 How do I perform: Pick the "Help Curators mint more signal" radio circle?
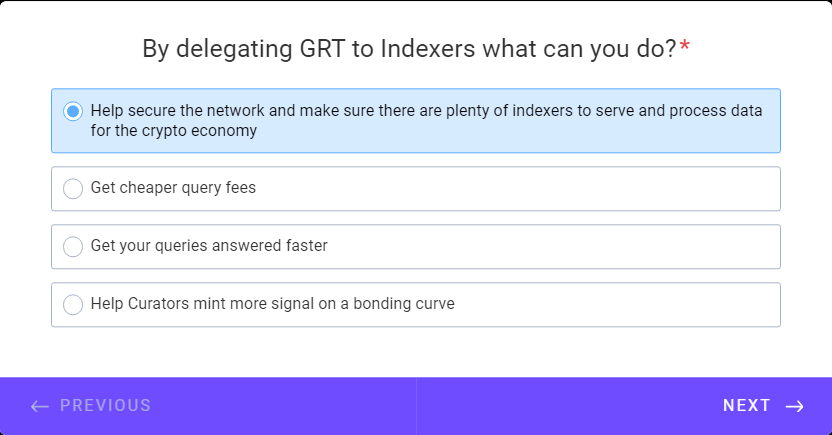[x=73, y=304]
